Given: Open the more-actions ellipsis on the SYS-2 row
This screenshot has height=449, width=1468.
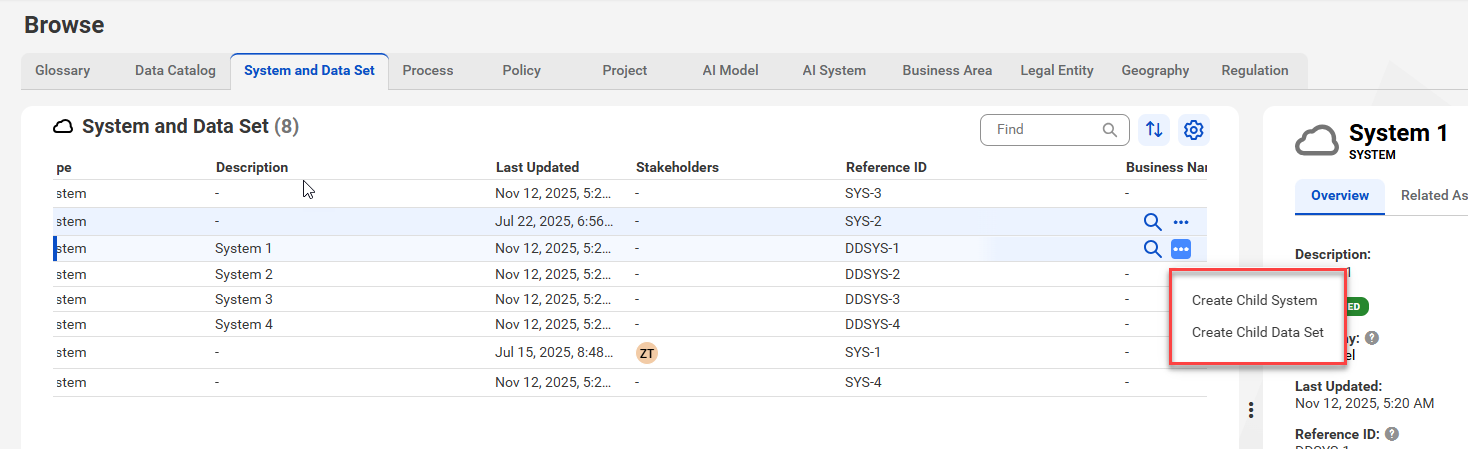Looking at the screenshot, I should (x=1181, y=222).
